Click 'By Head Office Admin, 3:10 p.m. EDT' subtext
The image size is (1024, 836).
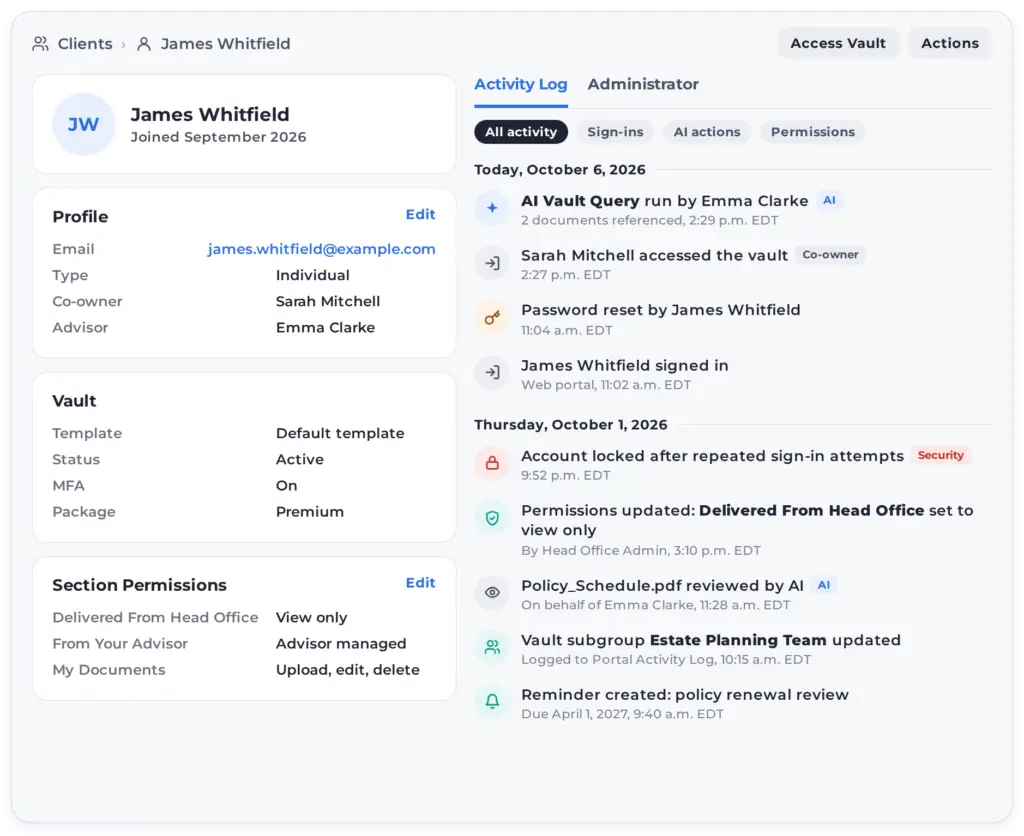click(x=641, y=551)
